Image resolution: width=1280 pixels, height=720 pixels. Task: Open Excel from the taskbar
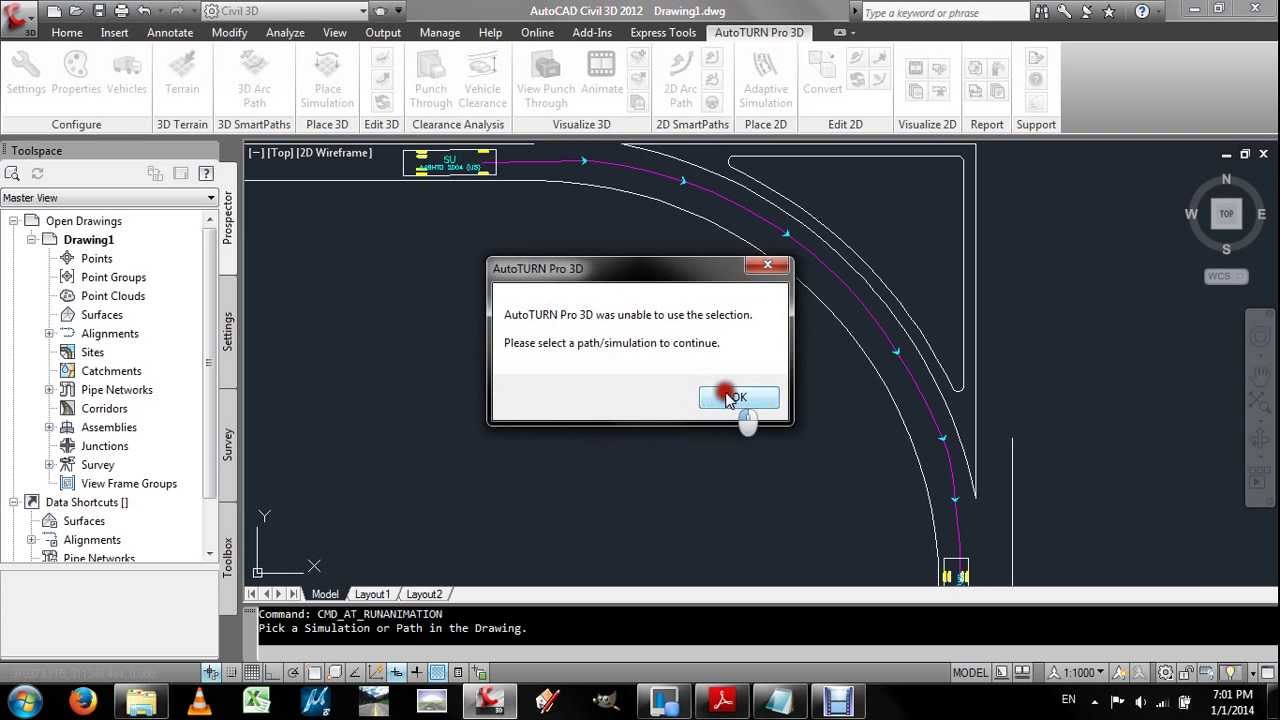point(257,701)
